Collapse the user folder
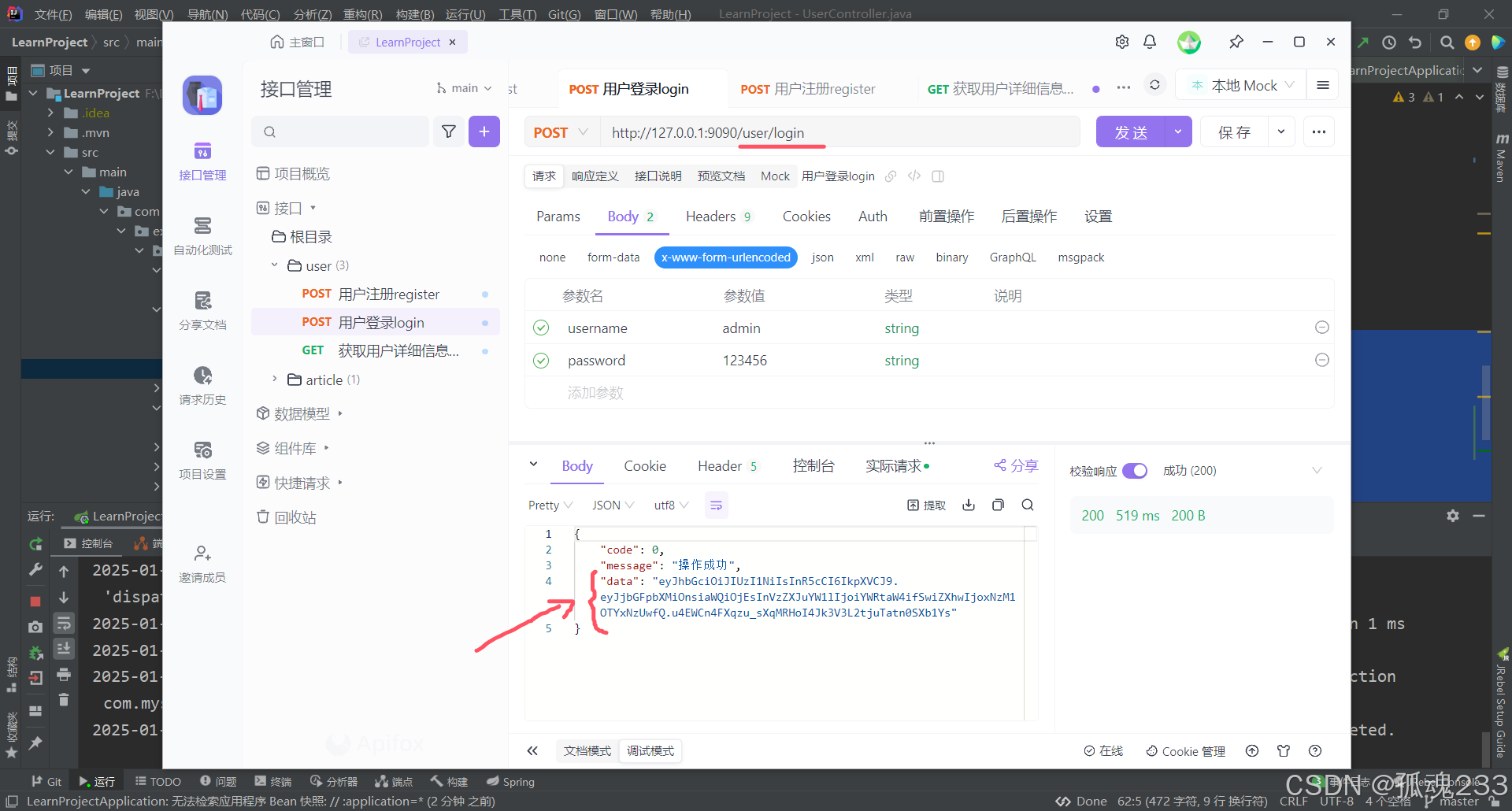The width and height of the screenshot is (1512, 811). [274, 265]
